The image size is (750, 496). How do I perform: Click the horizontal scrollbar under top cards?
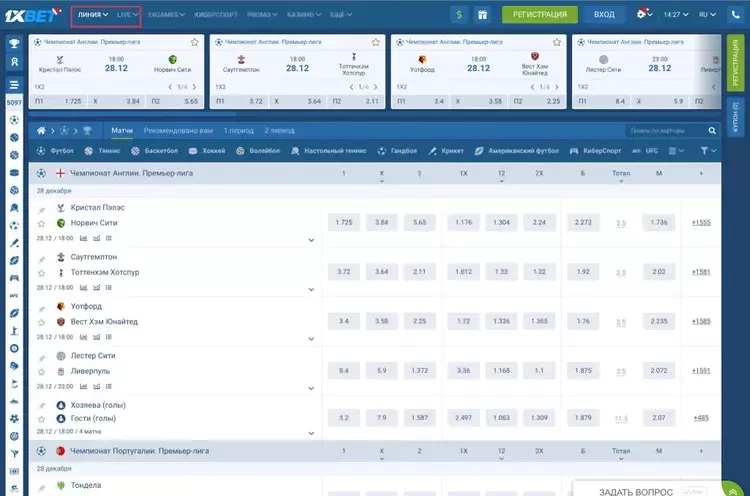pyautogui.click(x=132, y=114)
